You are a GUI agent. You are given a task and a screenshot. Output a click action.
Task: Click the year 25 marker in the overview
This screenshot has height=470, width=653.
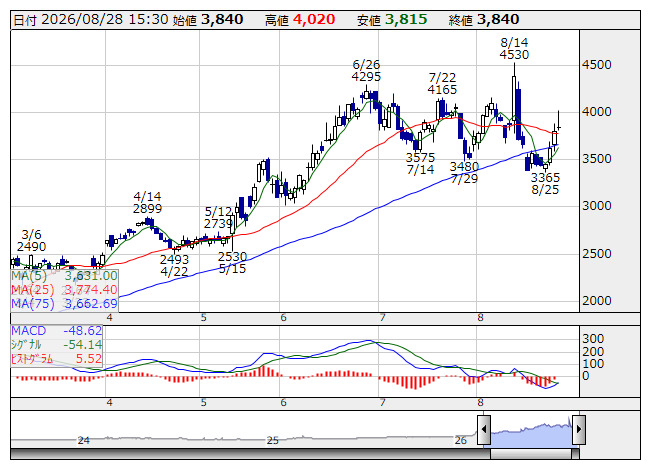[272, 440]
